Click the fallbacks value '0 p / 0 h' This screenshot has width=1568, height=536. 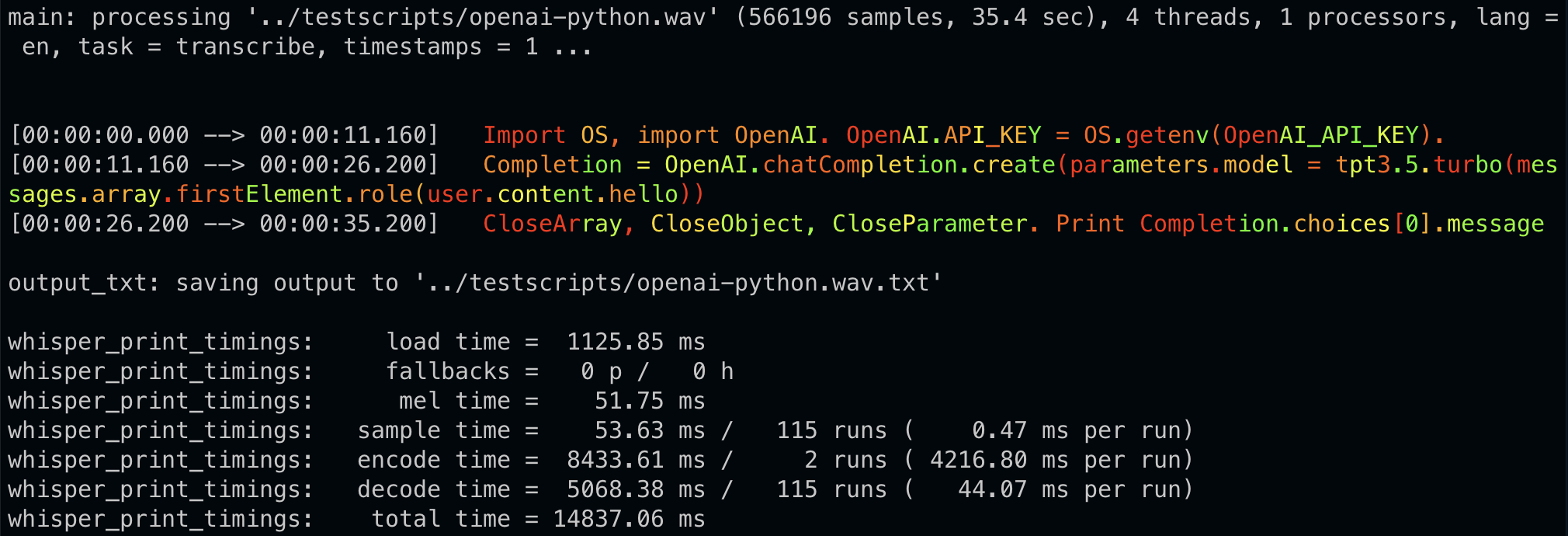[x=657, y=371]
